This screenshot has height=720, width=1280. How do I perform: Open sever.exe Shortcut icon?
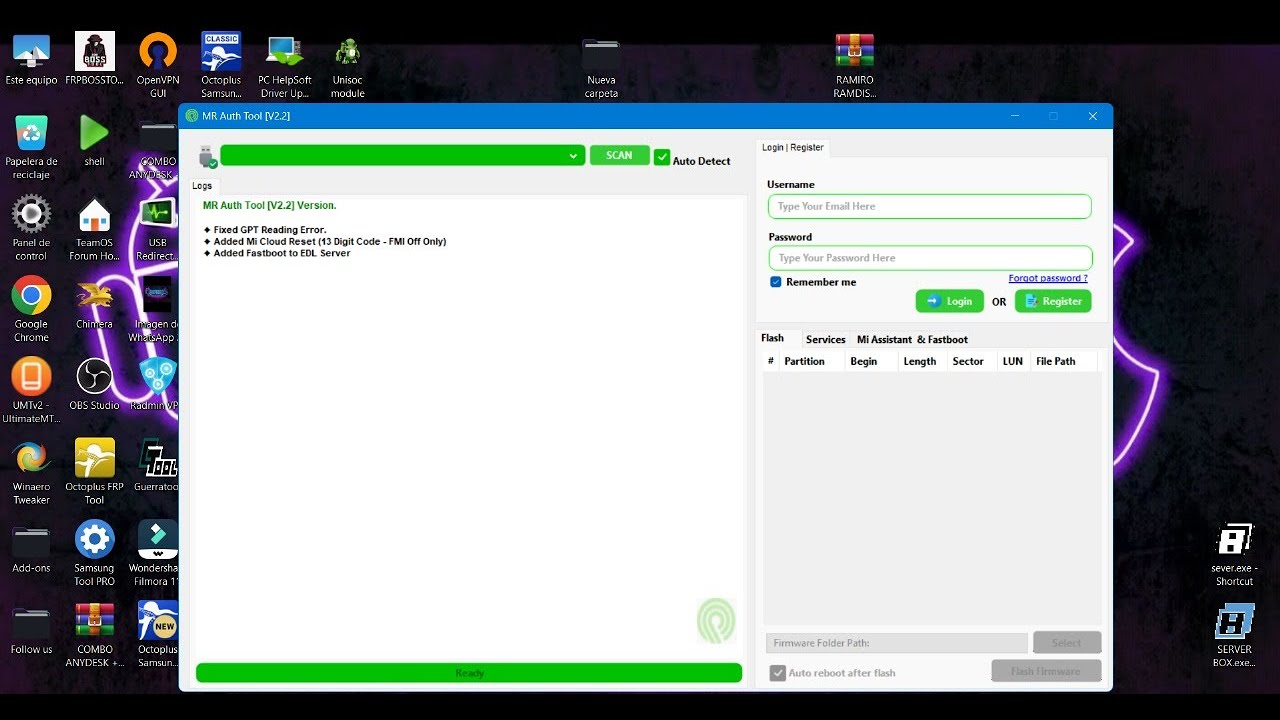tap(1234, 553)
